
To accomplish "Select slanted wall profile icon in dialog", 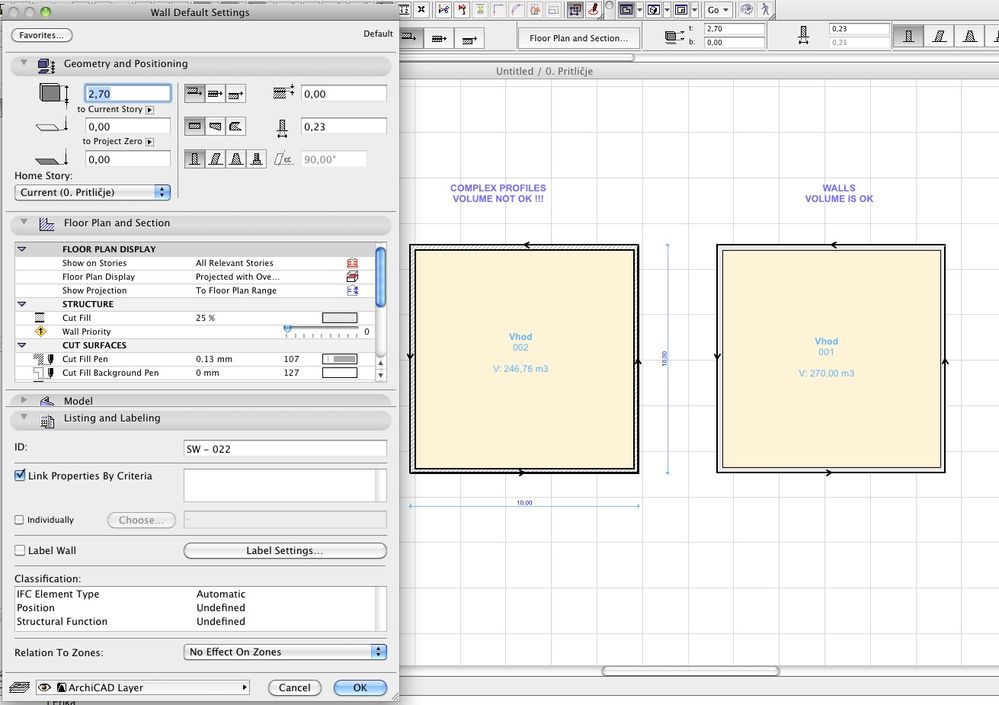I will click(x=215, y=158).
